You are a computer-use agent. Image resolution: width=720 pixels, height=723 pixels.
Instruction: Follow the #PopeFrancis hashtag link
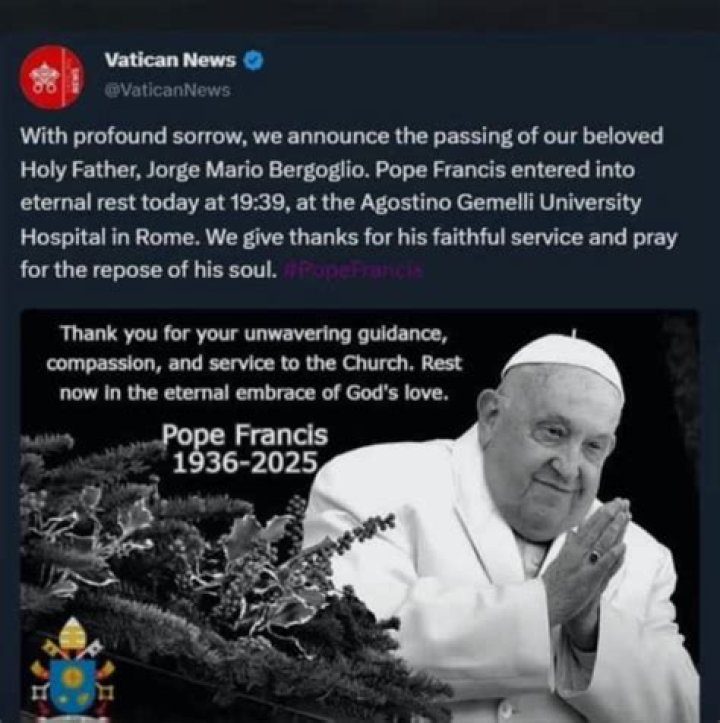click(x=353, y=271)
